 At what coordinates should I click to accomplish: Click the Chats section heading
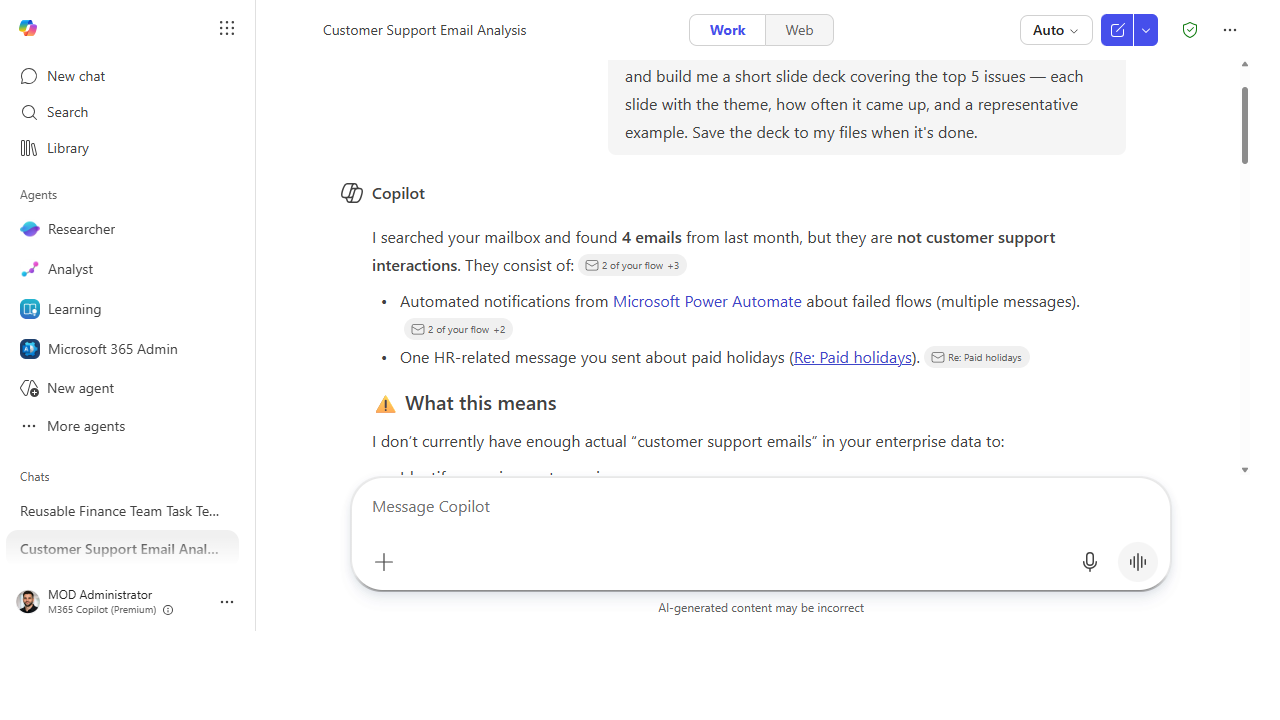click(35, 477)
